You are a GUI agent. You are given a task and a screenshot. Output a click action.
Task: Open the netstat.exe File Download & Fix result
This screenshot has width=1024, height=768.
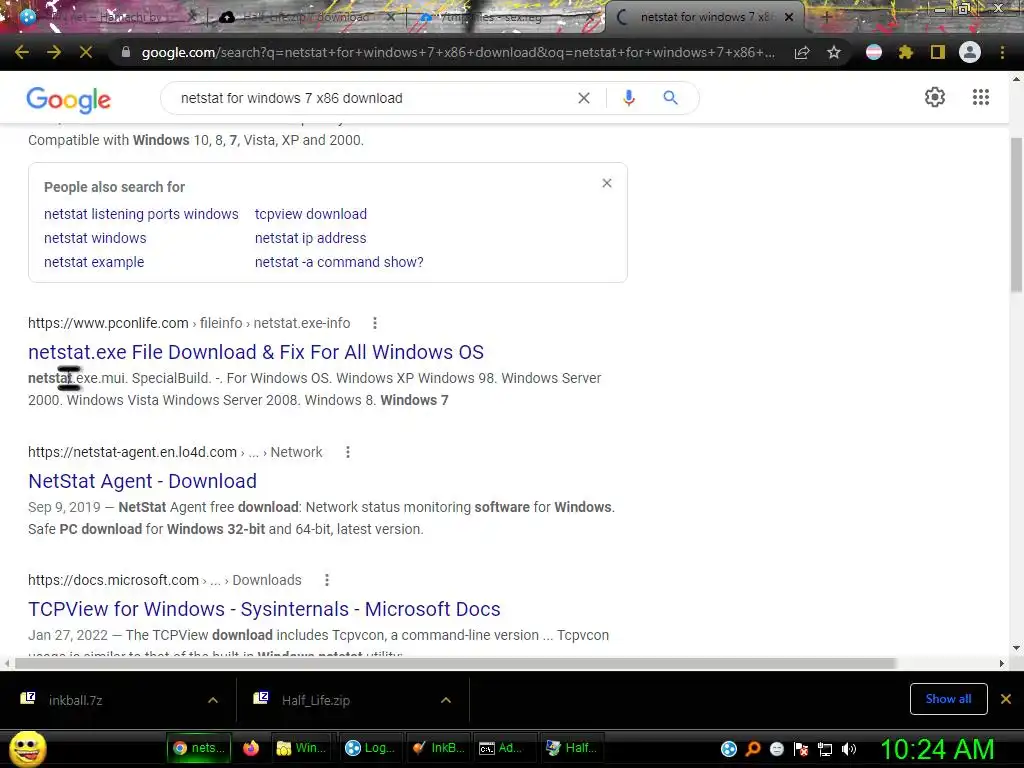[256, 352]
